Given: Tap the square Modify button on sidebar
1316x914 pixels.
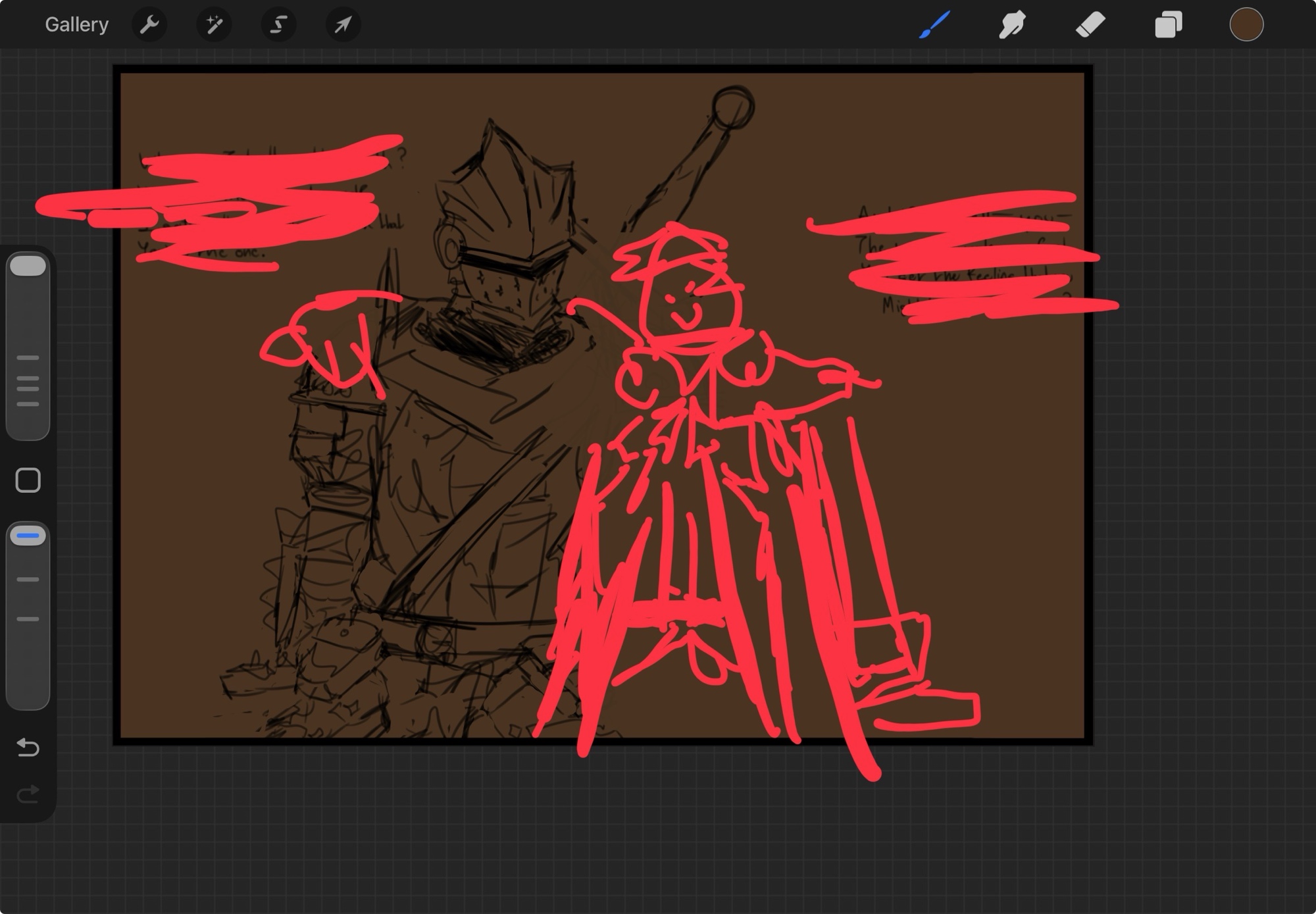Looking at the screenshot, I should (x=28, y=480).
